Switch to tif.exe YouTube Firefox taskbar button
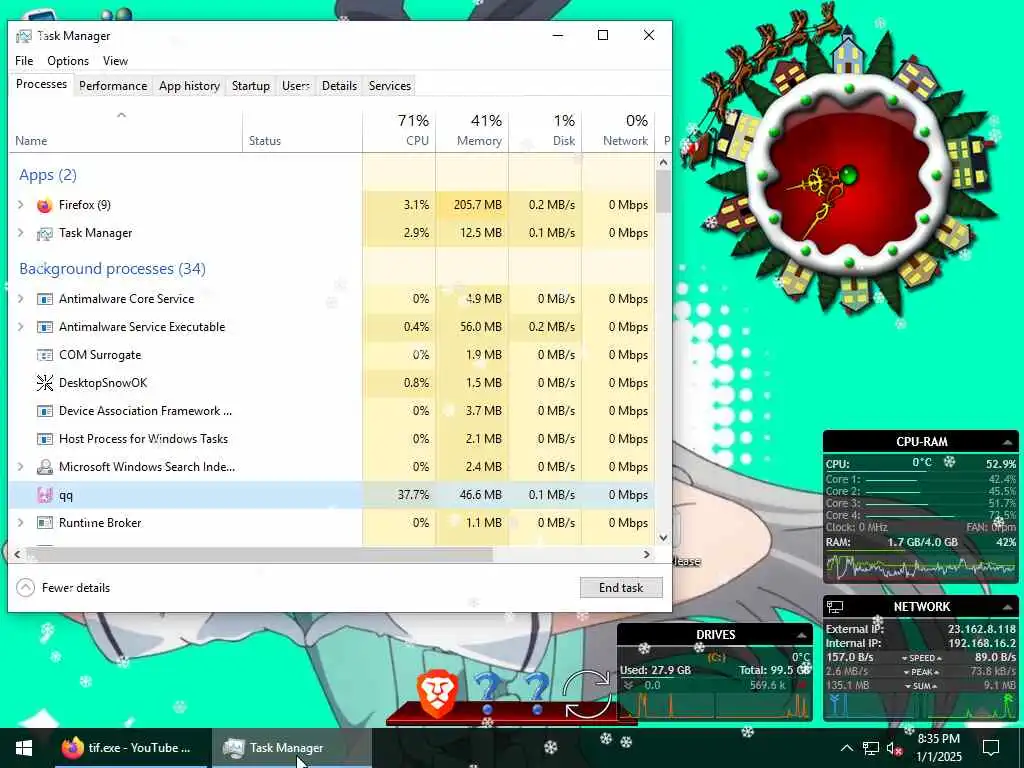 129,748
